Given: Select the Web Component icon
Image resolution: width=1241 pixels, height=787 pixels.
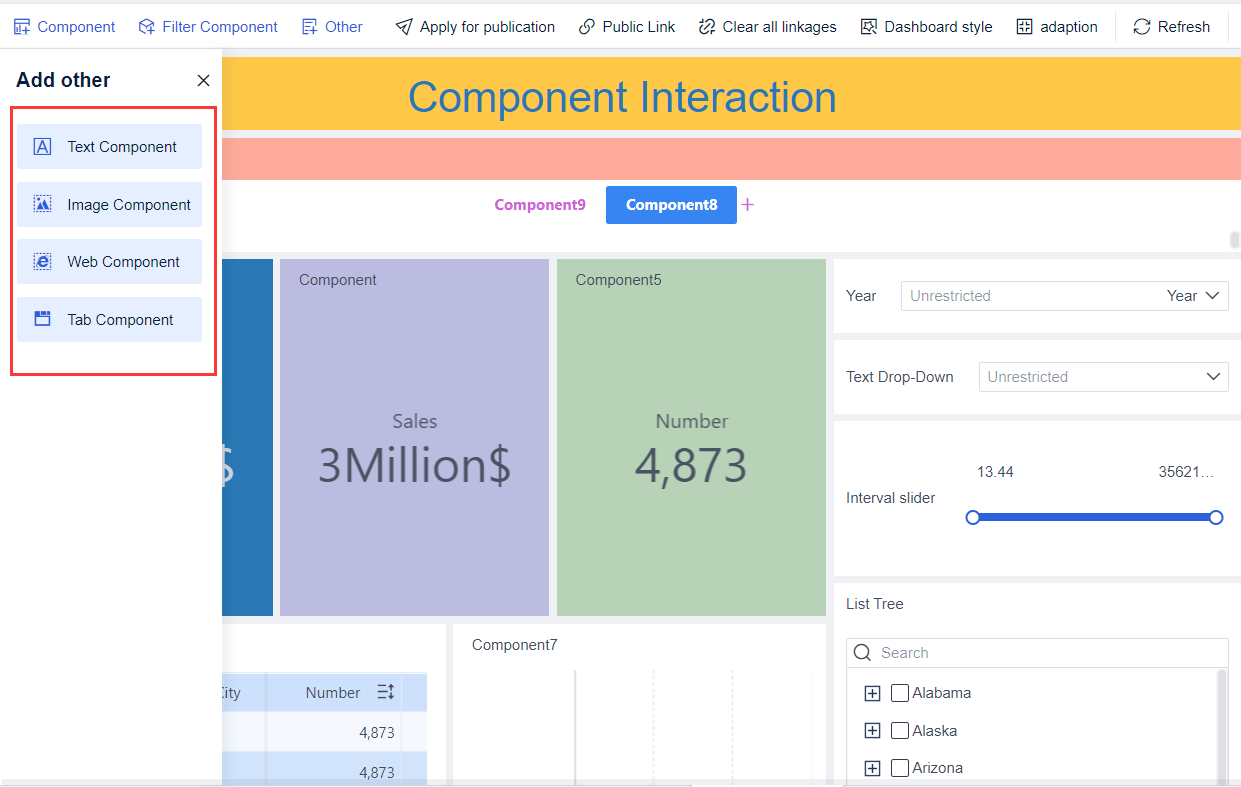Looking at the screenshot, I should (x=41, y=261).
